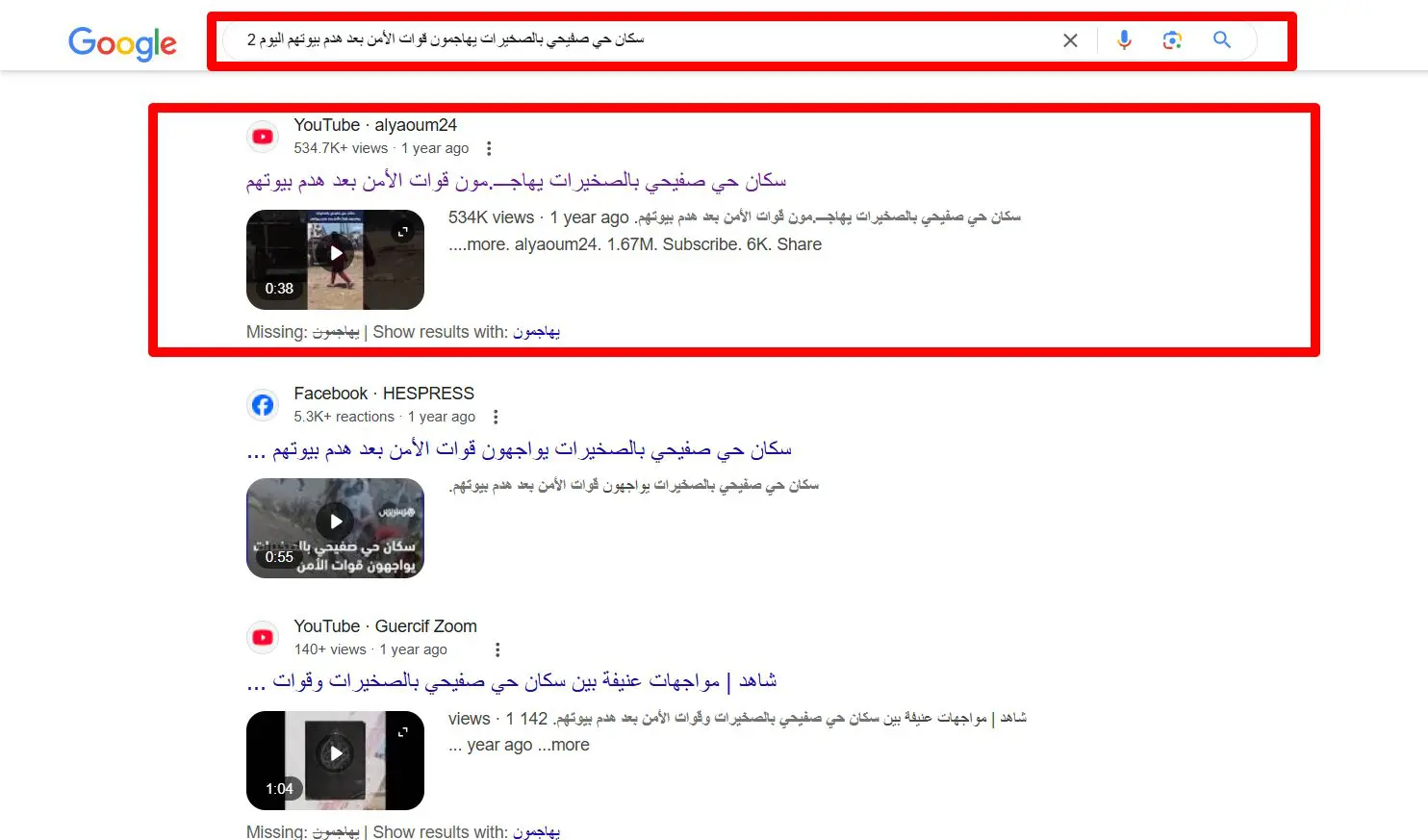1428x840 pixels.
Task: Open the Guercif Zoom video title link
Action: 511,681
